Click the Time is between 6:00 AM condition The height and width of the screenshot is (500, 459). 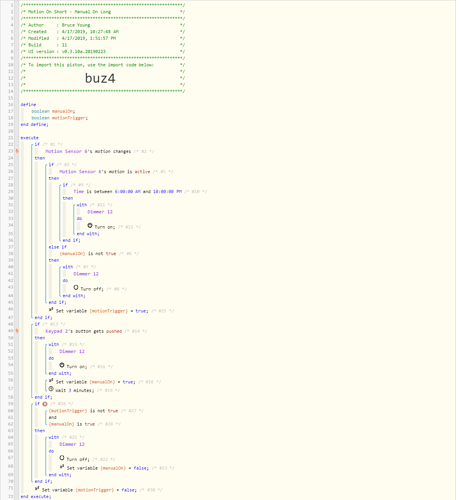(127, 192)
